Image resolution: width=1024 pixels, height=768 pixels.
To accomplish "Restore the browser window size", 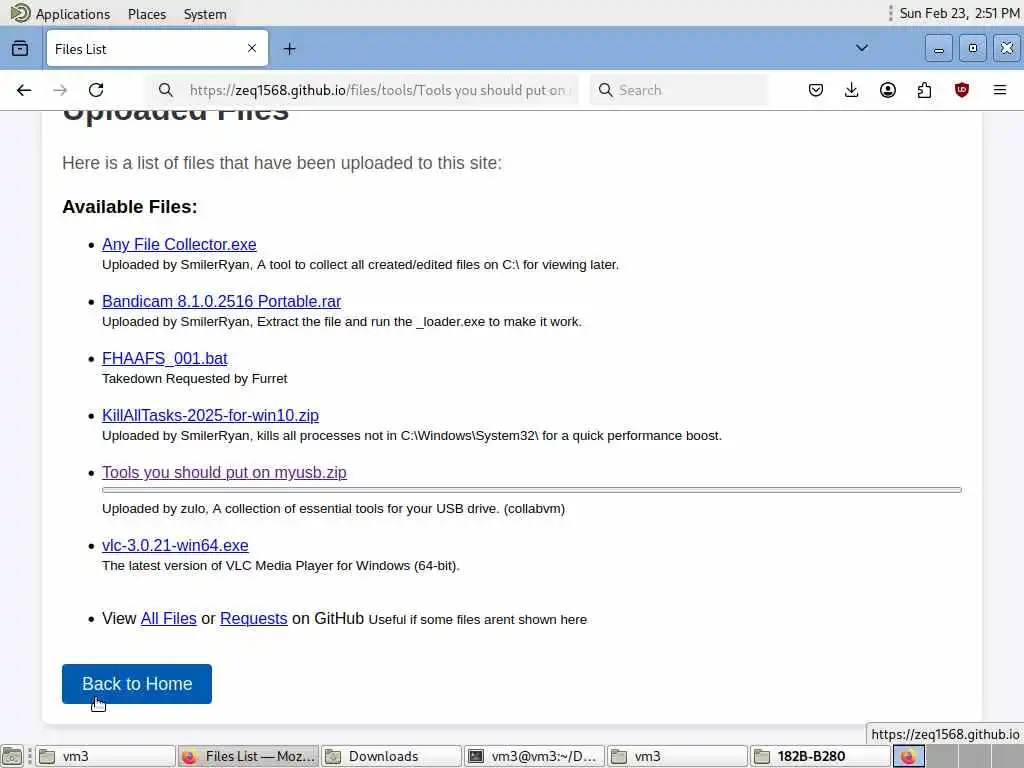I will pyautogui.click(x=972, y=48).
